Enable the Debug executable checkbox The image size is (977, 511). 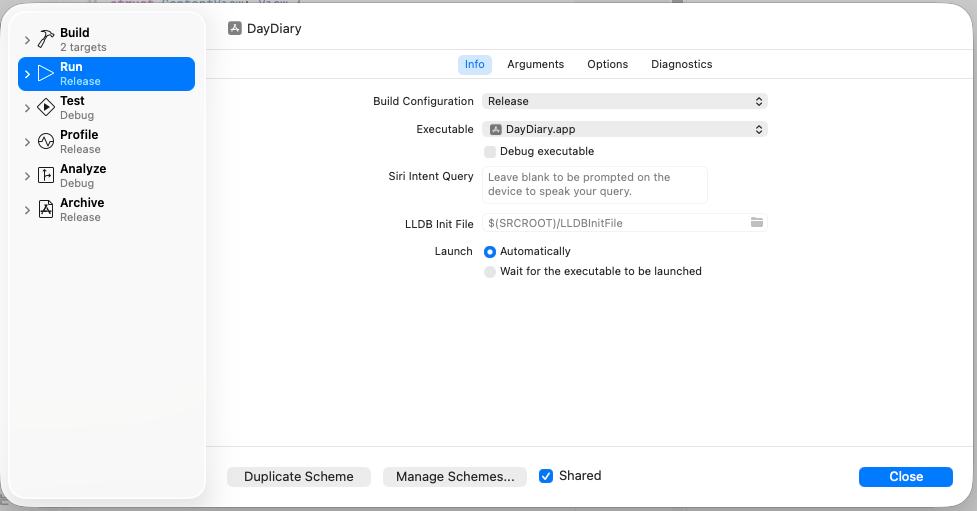pyautogui.click(x=490, y=152)
